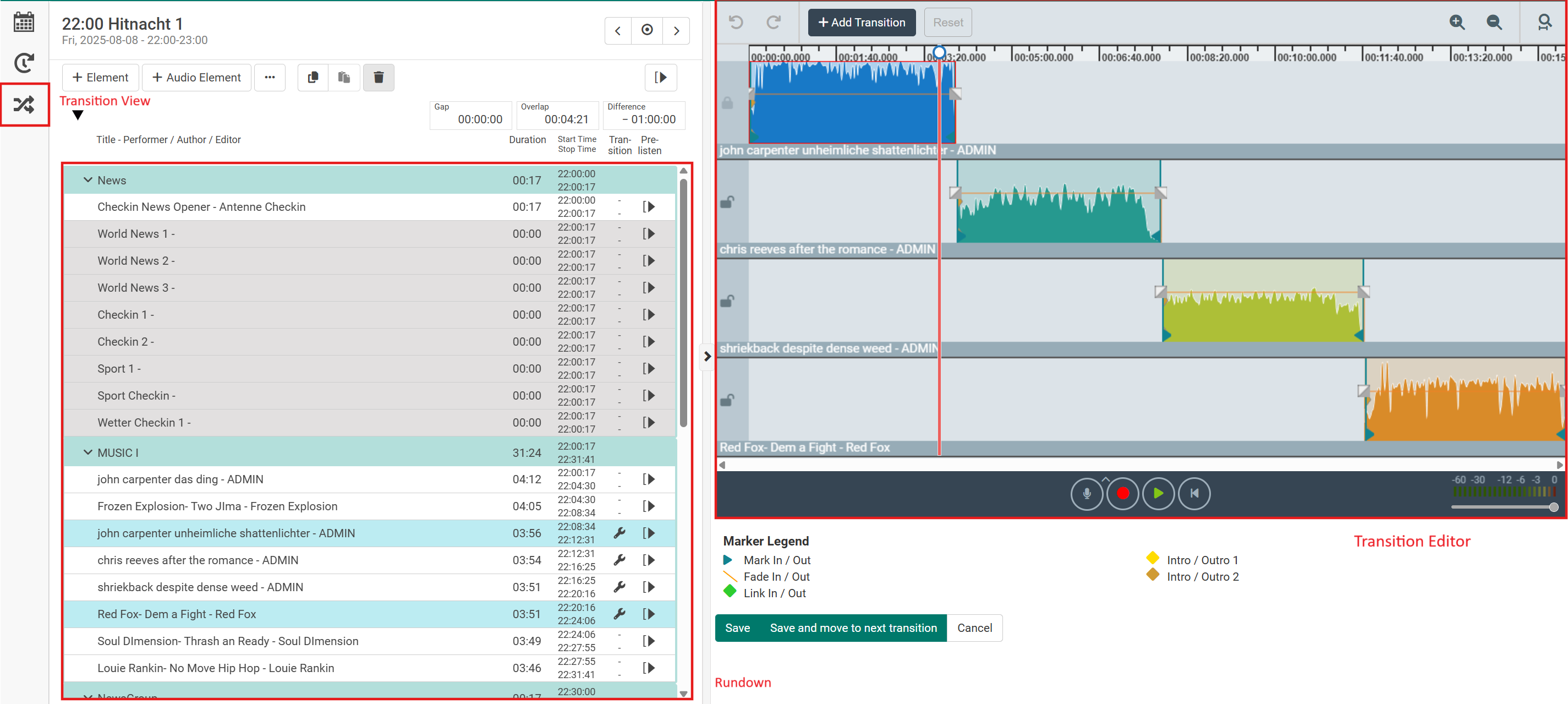Adjust the volume slider under level meter
This screenshot has width=1568, height=704.
click(1553, 507)
